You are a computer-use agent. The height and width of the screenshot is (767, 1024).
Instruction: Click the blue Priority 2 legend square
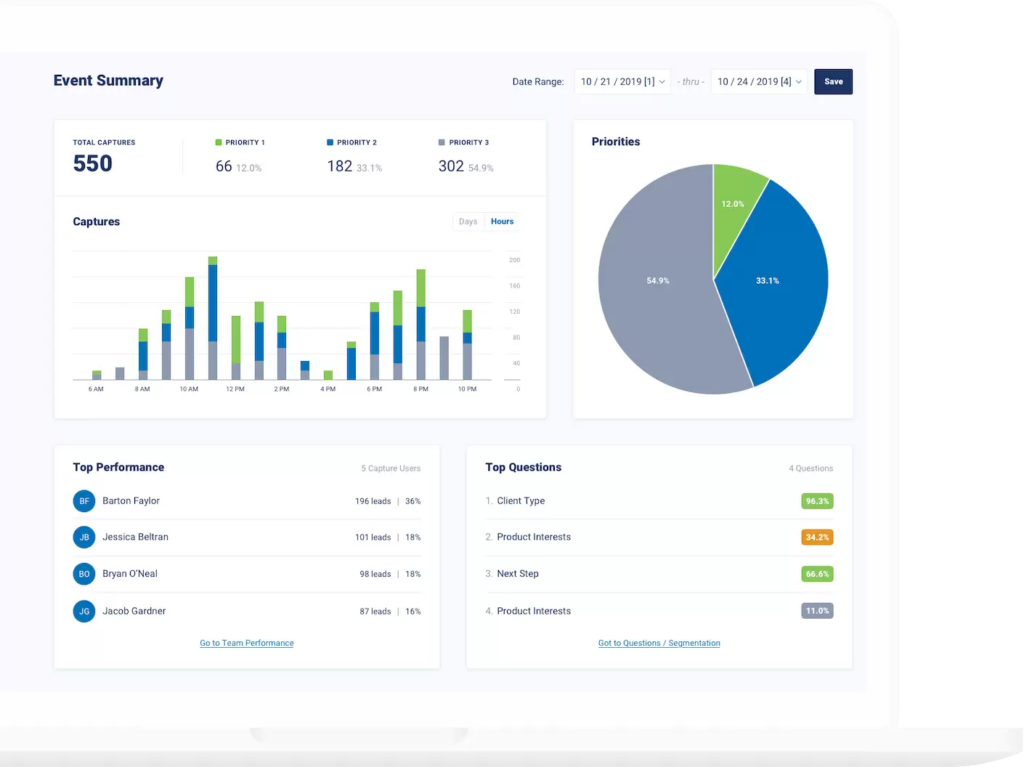coord(330,142)
